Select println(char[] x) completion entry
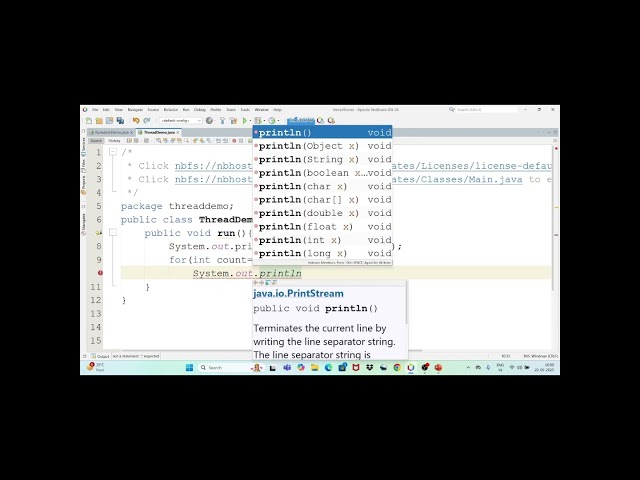This screenshot has height=480, width=640. [322, 200]
